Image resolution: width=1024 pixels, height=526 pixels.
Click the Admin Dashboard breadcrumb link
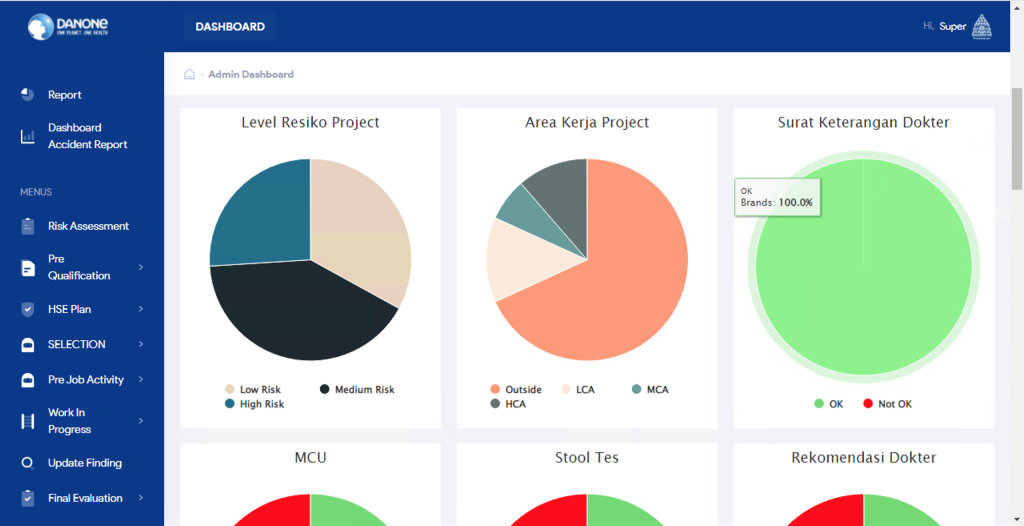pos(251,74)
